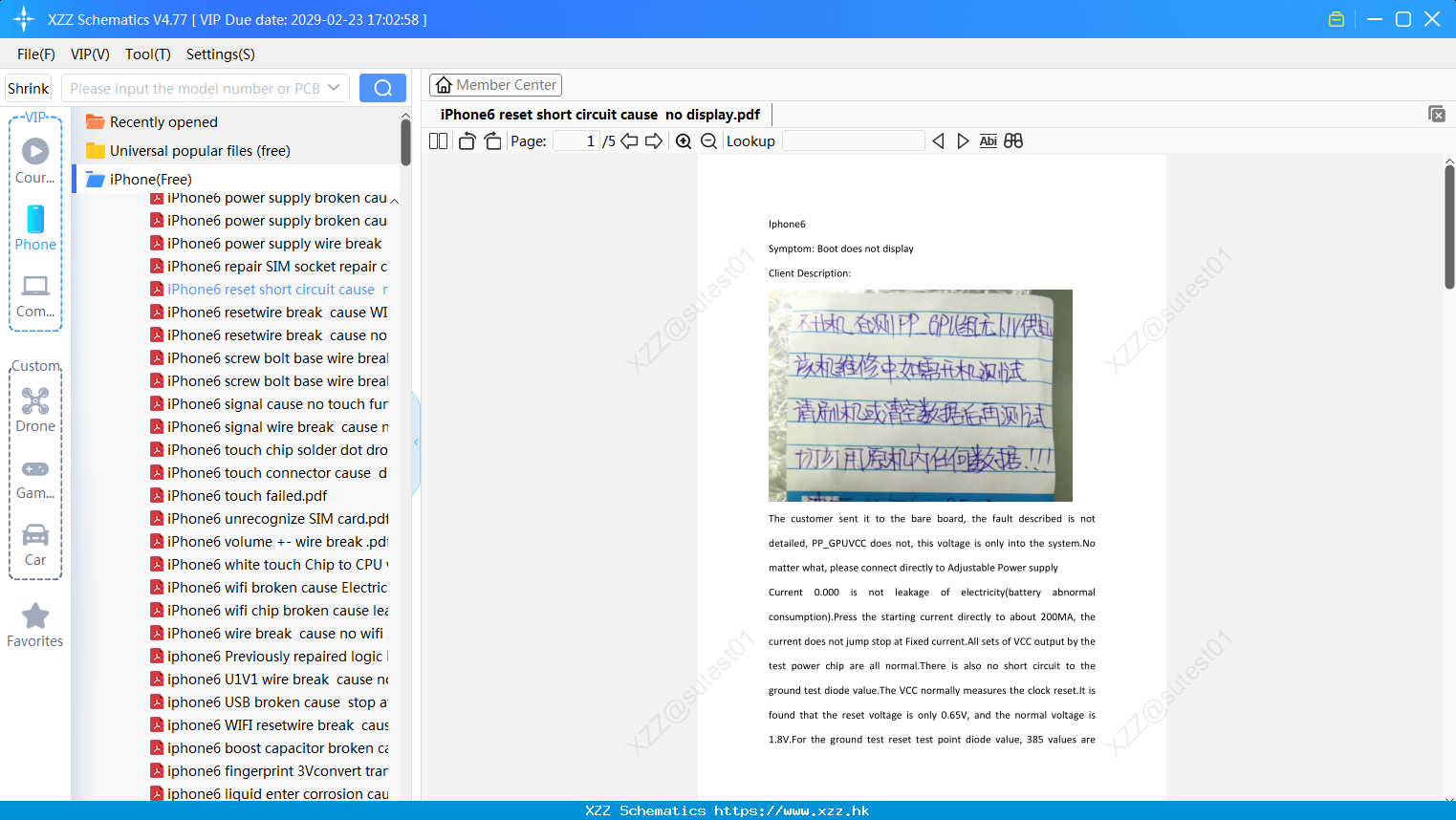Rotate page clockwise
The image size is (1456, 820).
(x=492, y=141)
